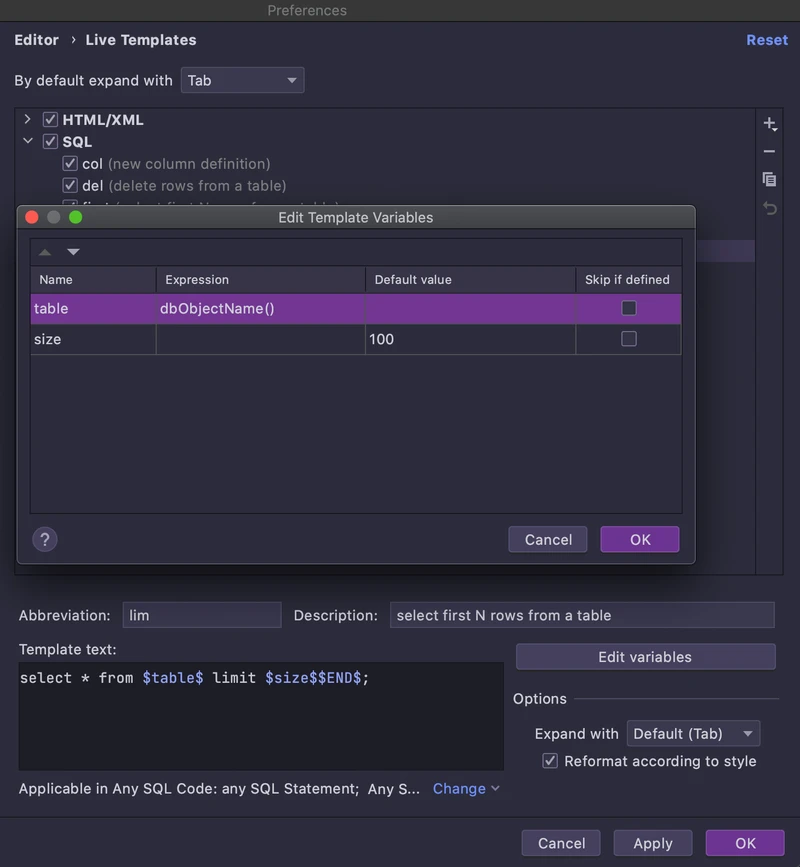The image size is (800, 867).
Task: Restore deleted templates with the revert icon
Action: point(769,208)
